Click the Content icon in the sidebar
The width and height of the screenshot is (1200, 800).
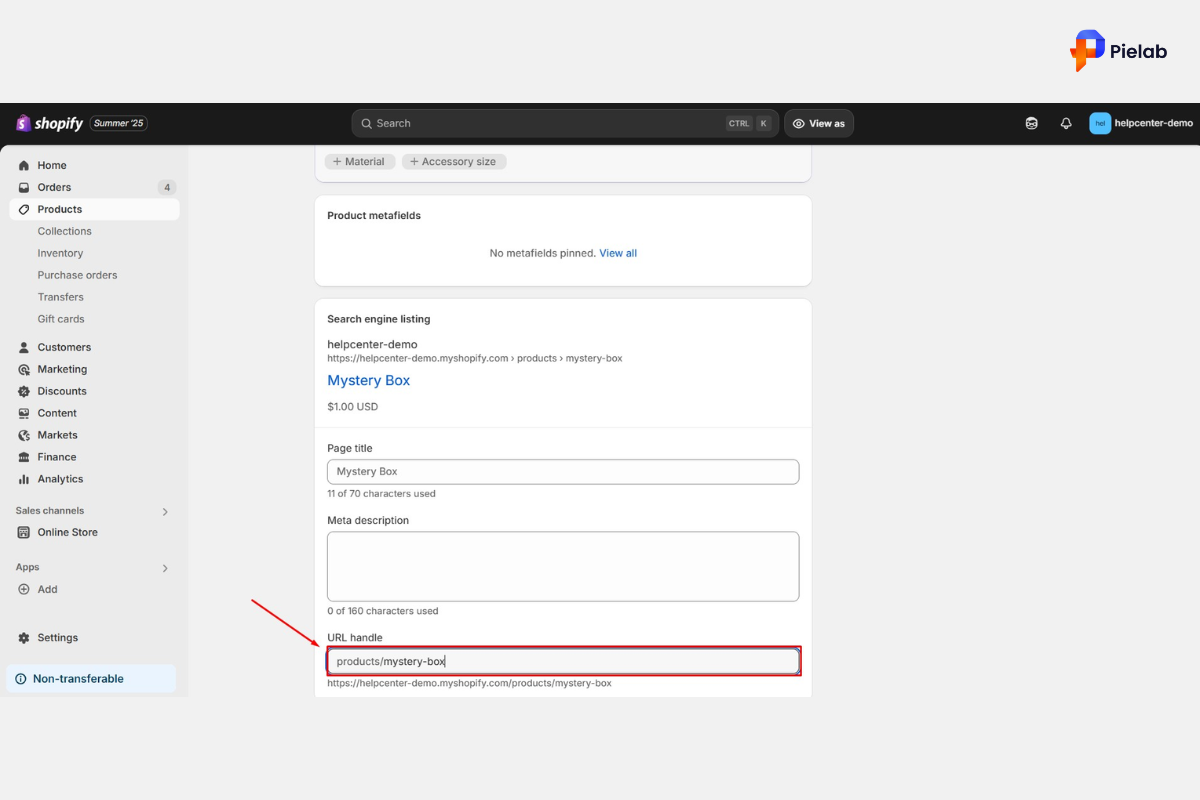click(x=24, y=413)
